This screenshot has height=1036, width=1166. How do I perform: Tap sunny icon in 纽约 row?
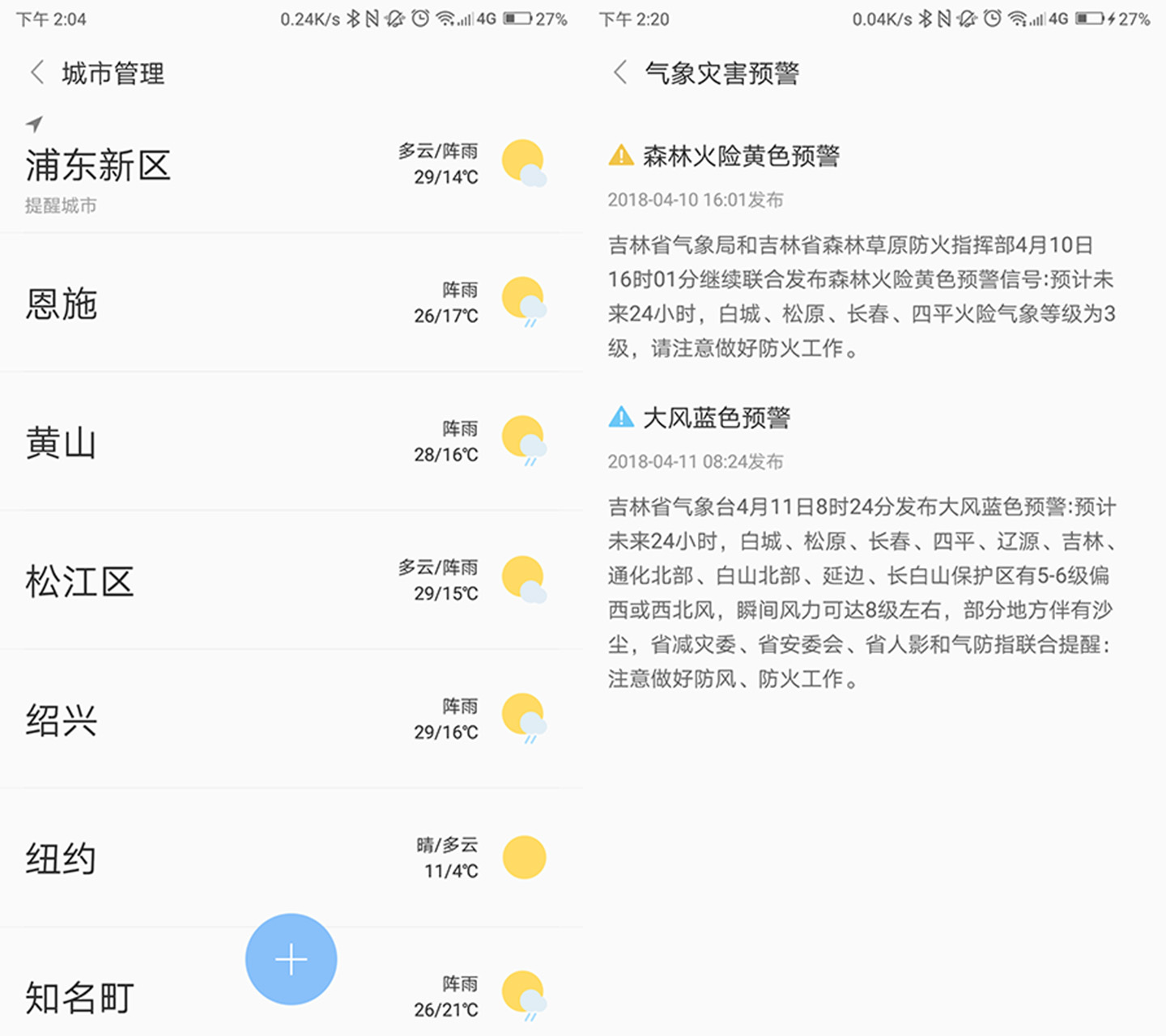click(524, 857)
